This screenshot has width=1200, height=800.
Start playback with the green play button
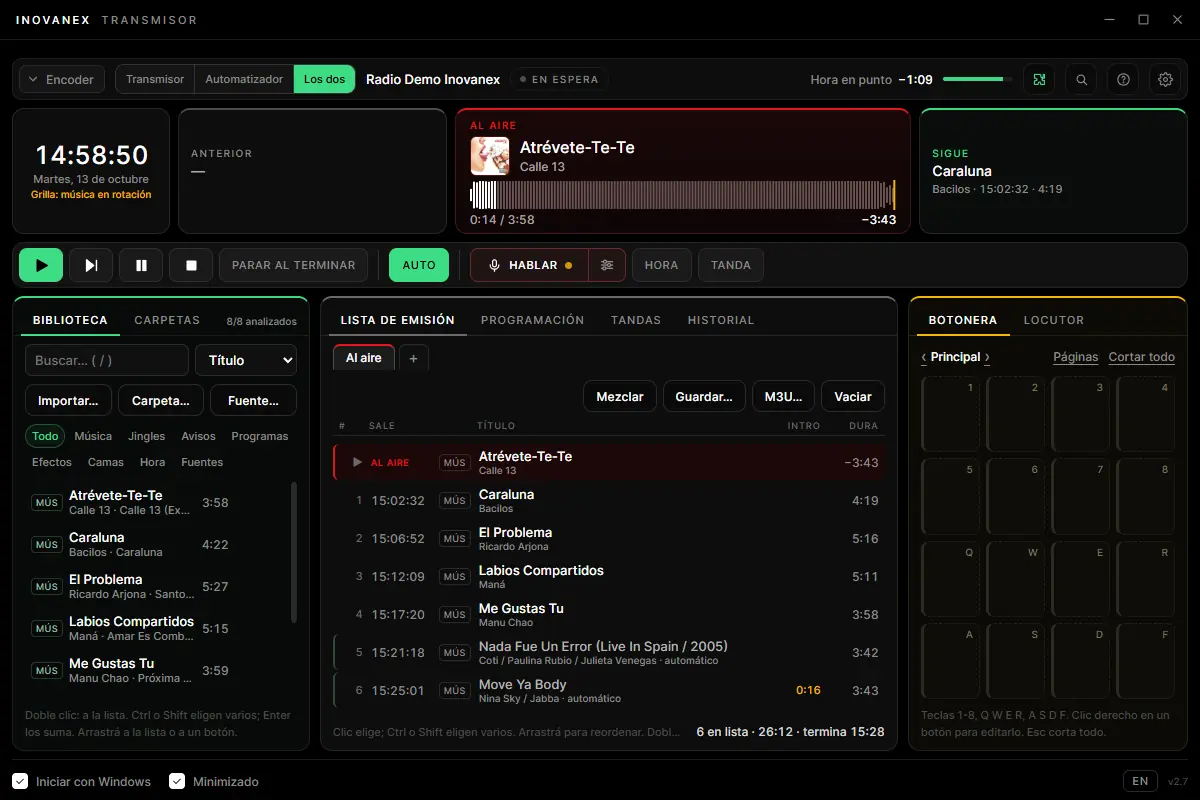pyautogui.click(x=41, y=265)
